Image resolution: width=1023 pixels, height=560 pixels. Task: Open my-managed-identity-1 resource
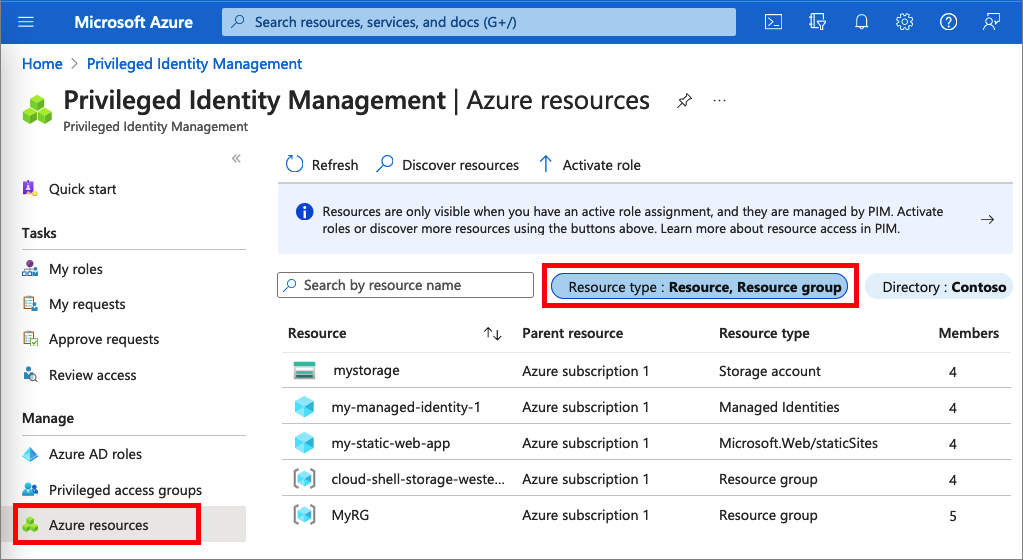coord(406,407)
